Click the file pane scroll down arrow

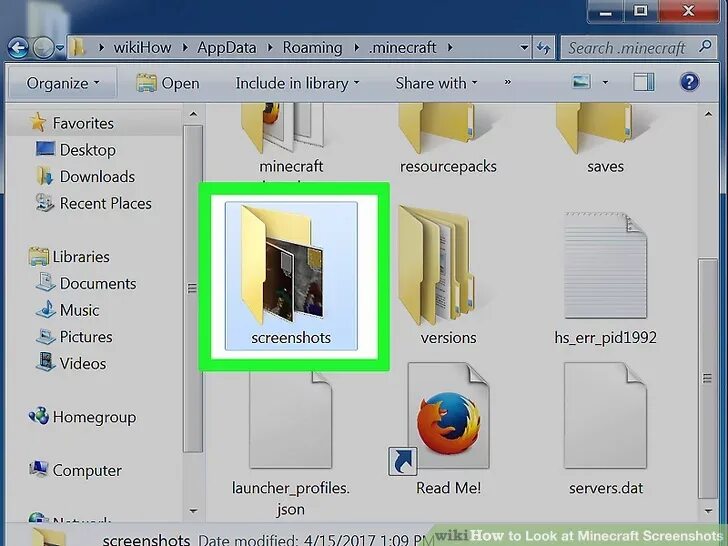(x=708, y=511)
